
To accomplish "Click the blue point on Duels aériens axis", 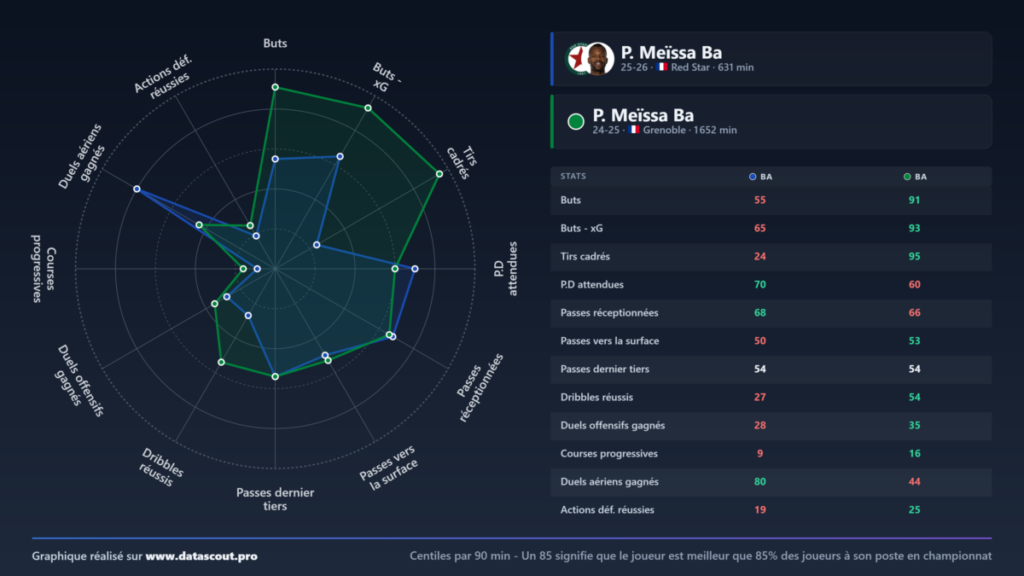I will pyautogui.click(x=136, y=189).
